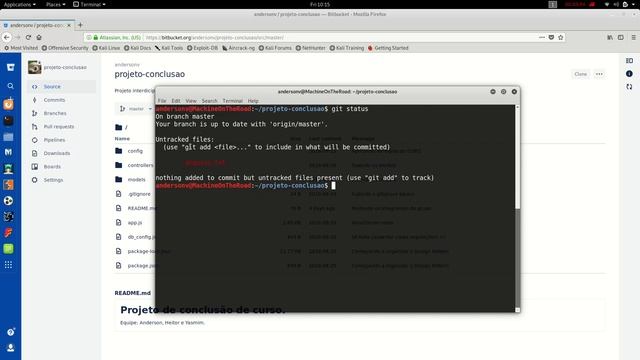Open the user profile avatar icon

coord(10,347)
